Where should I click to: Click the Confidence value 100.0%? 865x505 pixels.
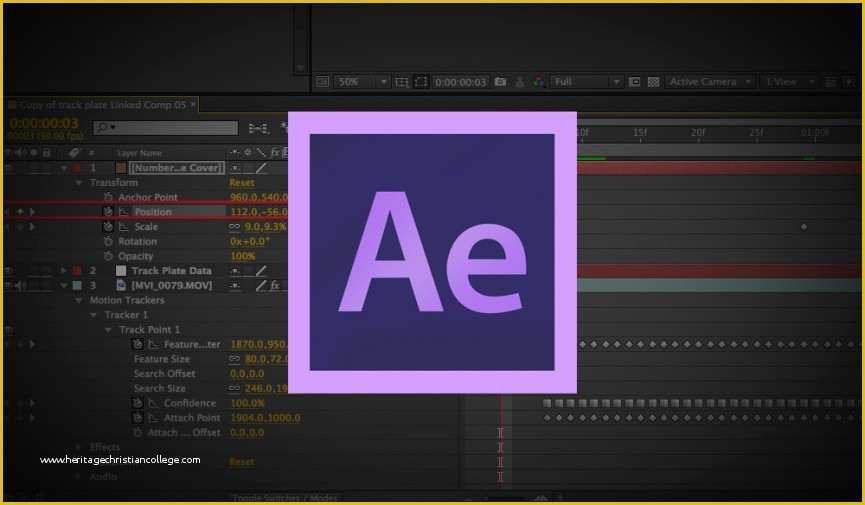[x=248, y=403]
